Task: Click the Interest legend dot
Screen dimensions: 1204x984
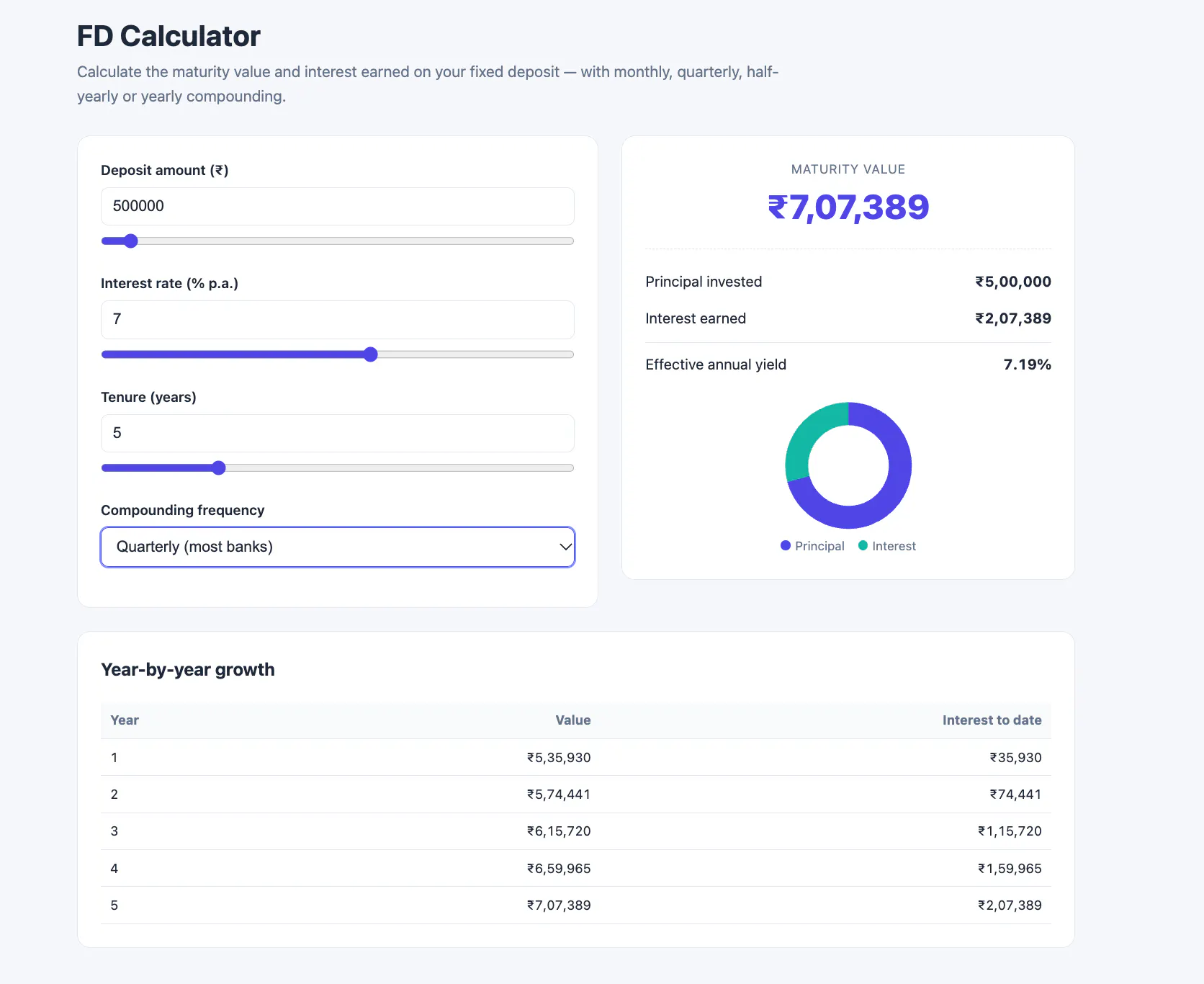Action: [x=863, y=545]
